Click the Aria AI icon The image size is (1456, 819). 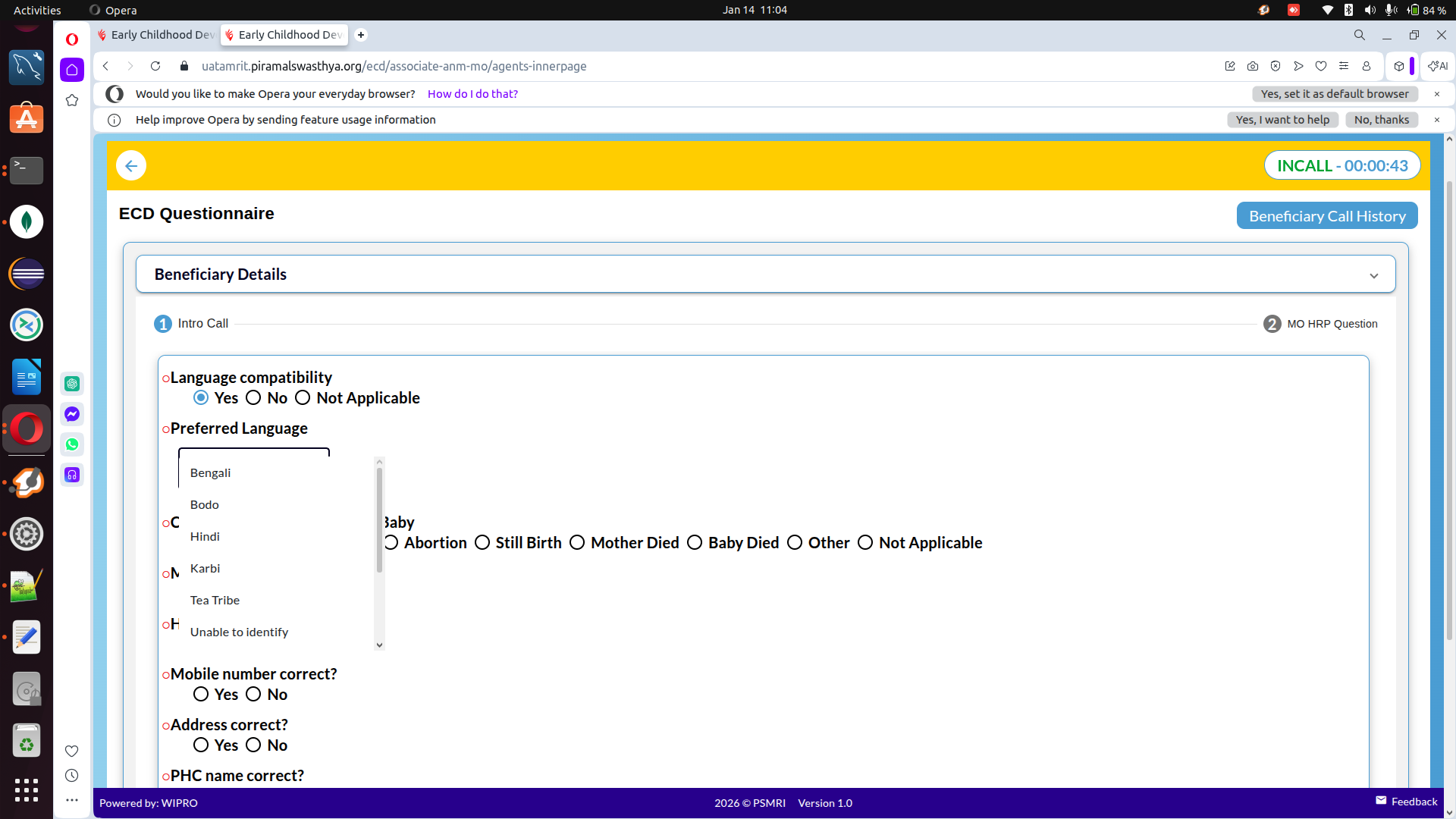point(1438,66)
